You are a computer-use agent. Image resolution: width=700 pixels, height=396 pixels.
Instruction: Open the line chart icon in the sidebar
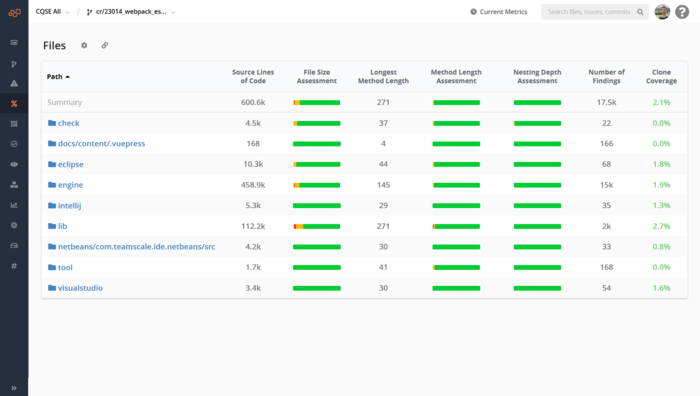tap(14, 205)
